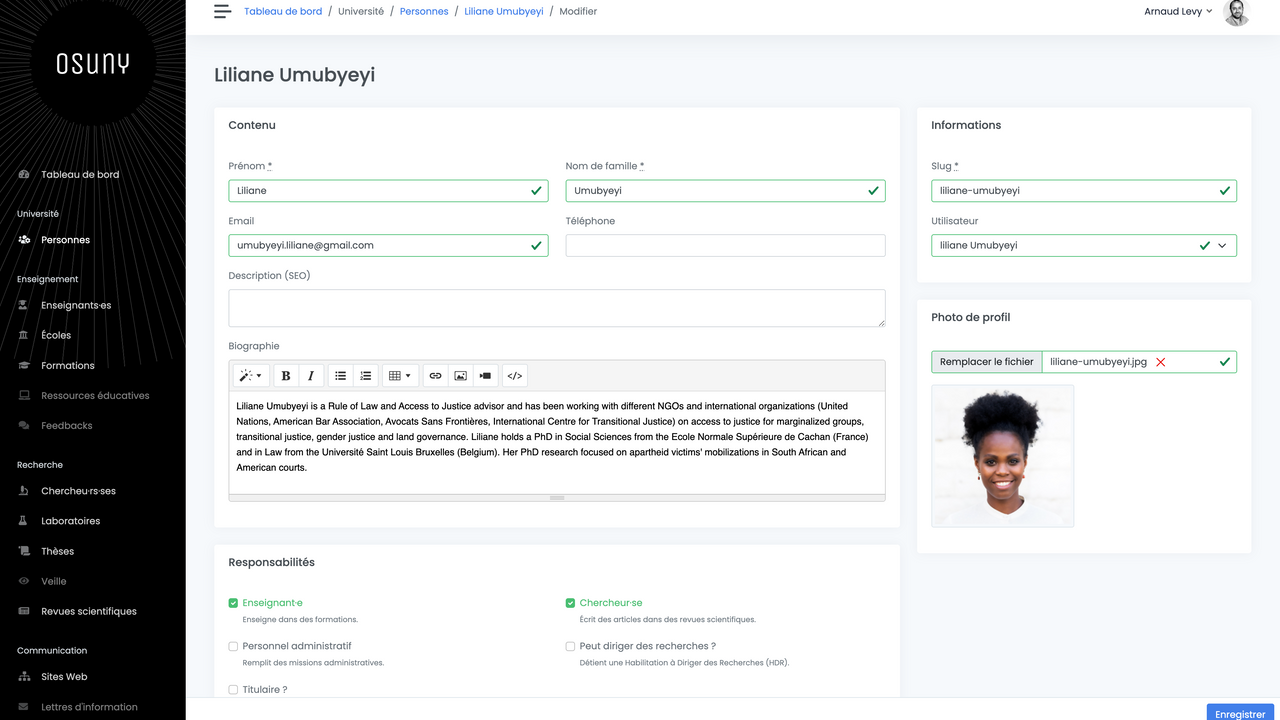Insert a bulleted list in biography

point(341,376)
